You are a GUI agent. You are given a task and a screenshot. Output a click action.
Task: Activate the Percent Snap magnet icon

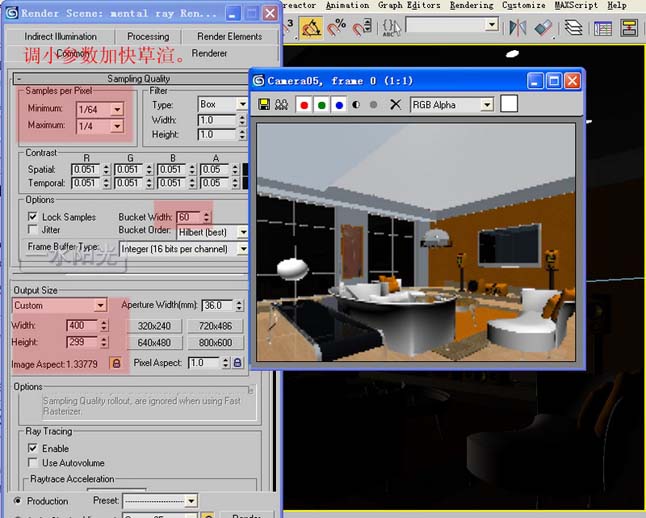point(337,27)
